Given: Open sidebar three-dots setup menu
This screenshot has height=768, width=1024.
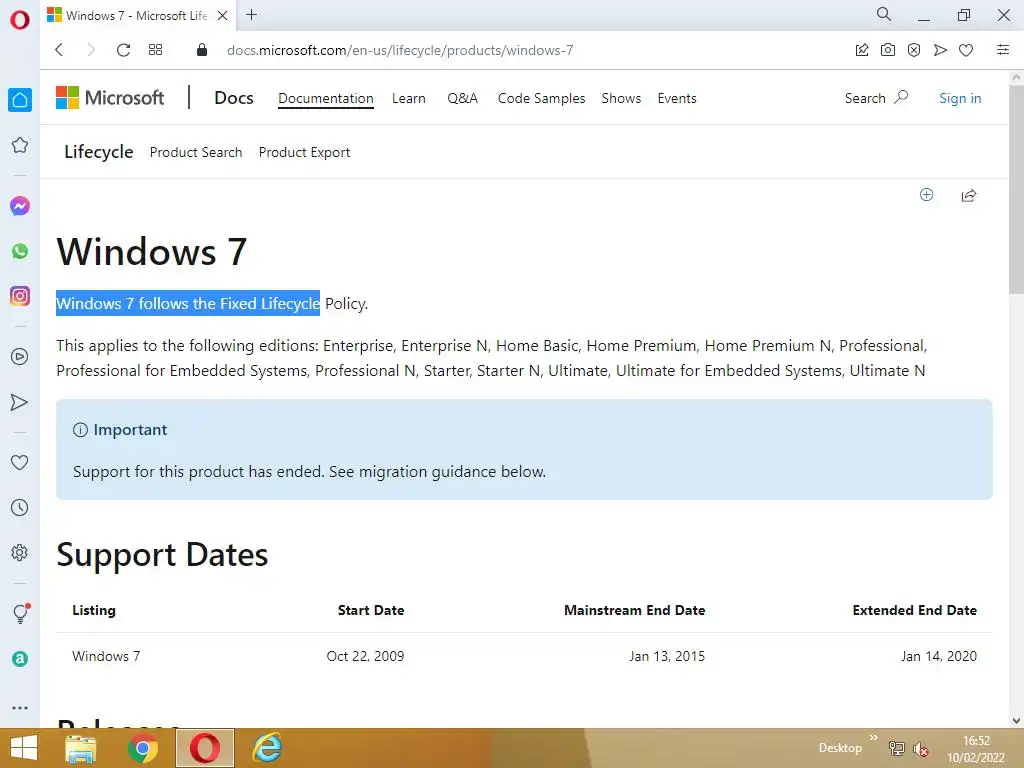Looking at the screenshot, I should 20,708.
